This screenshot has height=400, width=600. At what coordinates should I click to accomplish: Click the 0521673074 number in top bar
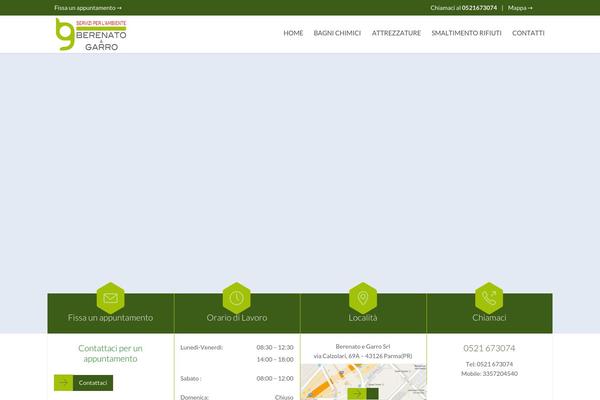(479, 8)
